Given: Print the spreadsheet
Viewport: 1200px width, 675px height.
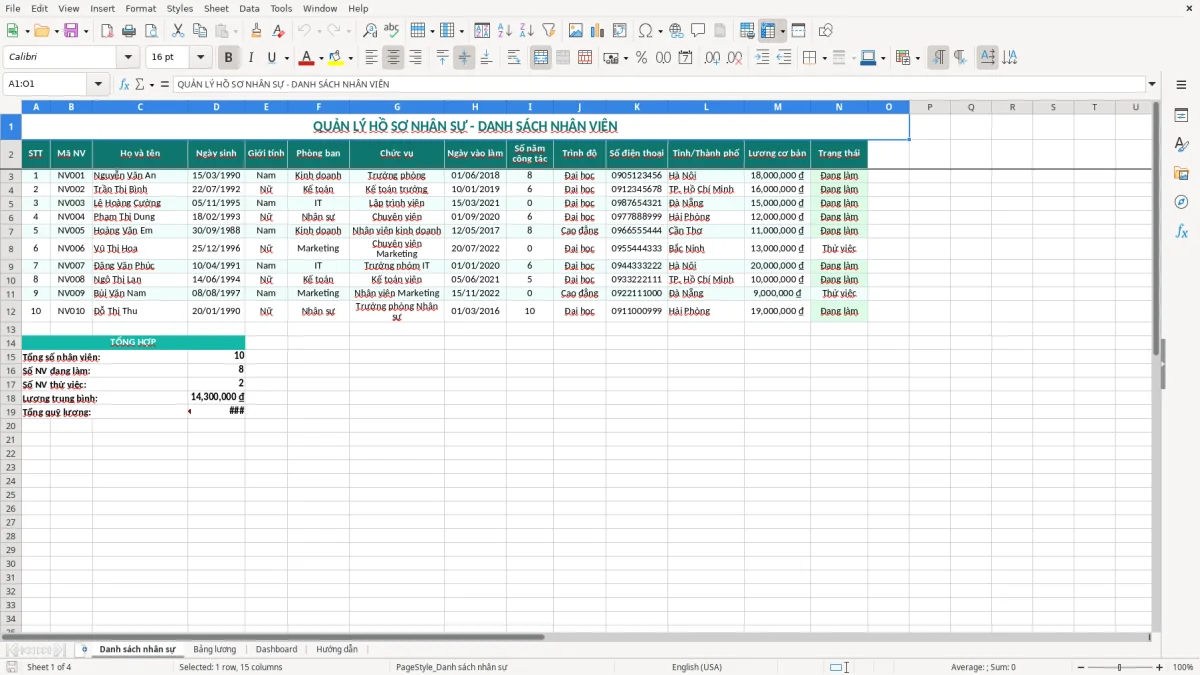Looking at the screenshot, I should (129, 31).
